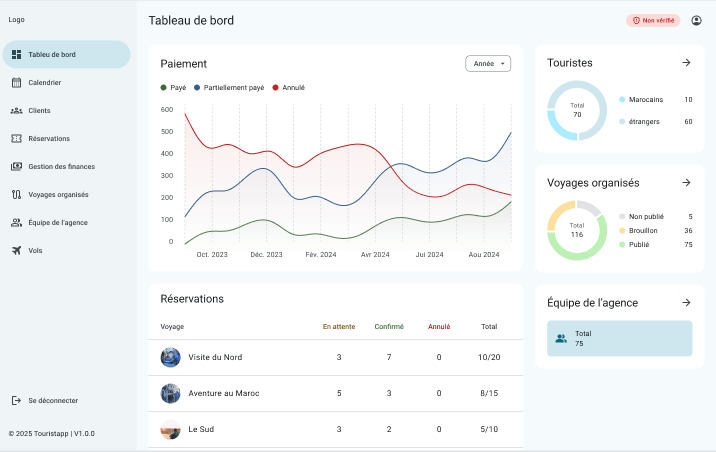716x452 pixels.
Task: Toggle the Annulé legend series
Action: (x=288, y=88)
